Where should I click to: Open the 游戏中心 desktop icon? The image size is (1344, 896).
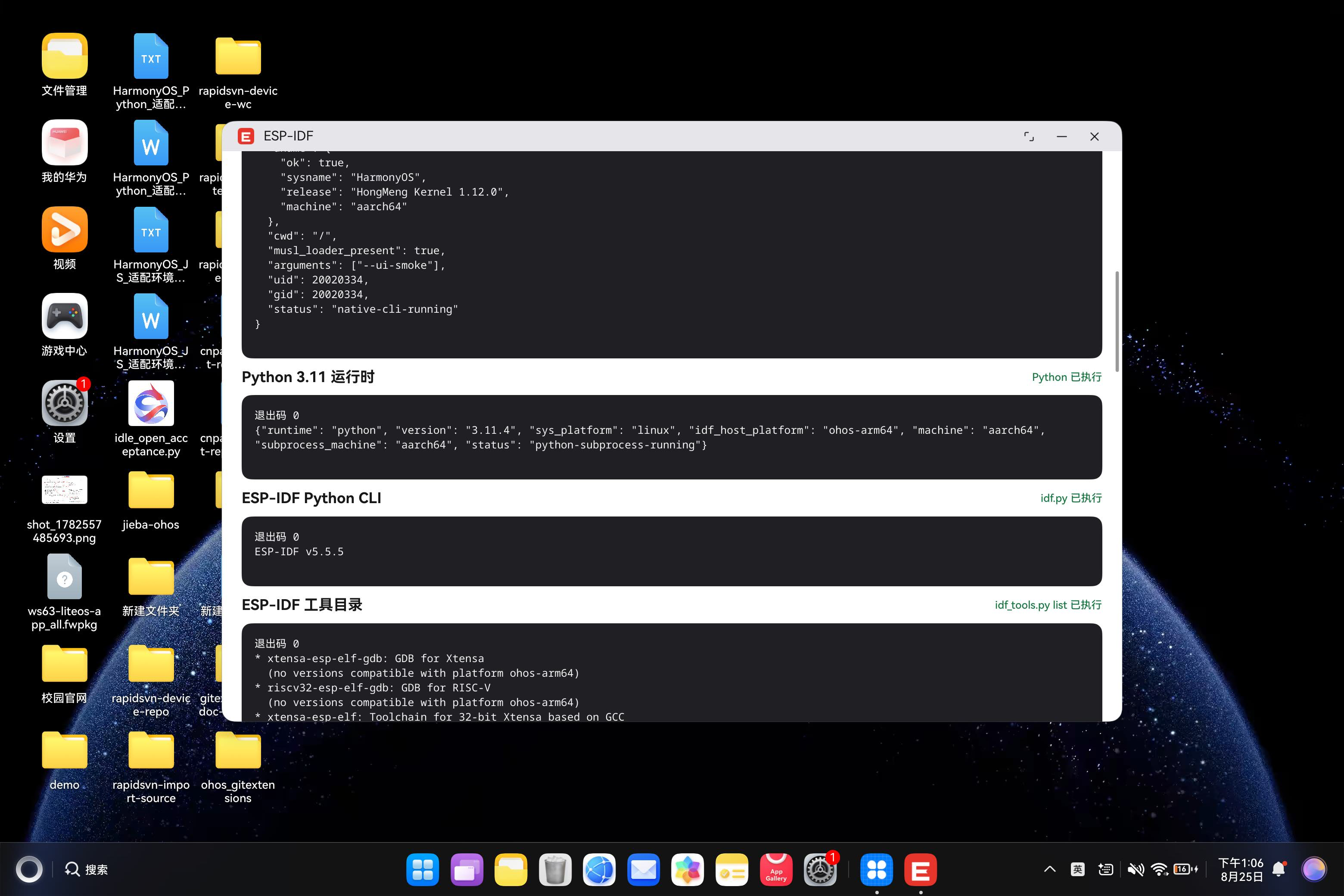coord(65,316)
